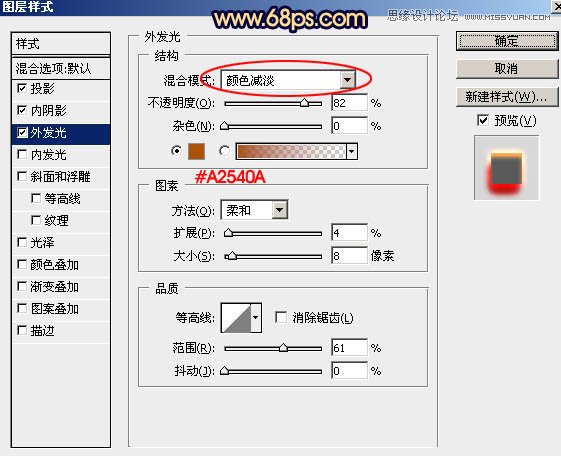Click the 抖动 slider handle
The width and height of the screenshot is (561, 456).
coord(225,371)
